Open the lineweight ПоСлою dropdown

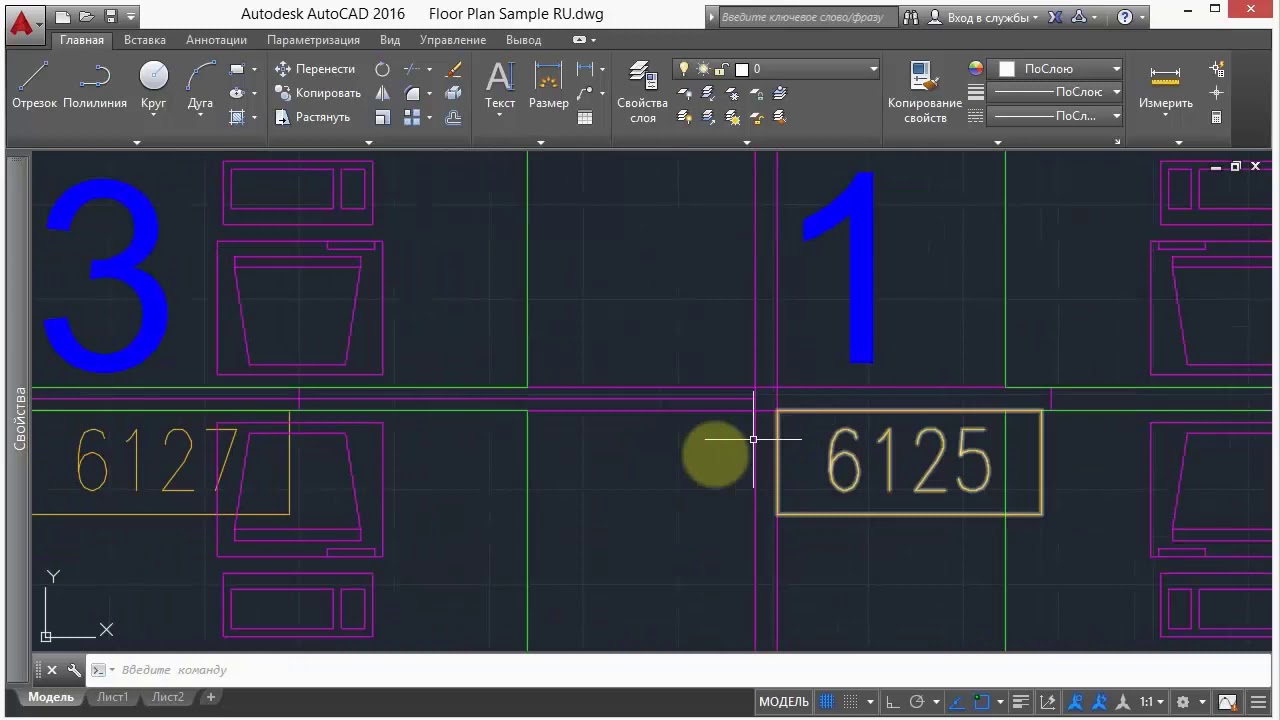pyautogui.click(x=1057, y=92)
